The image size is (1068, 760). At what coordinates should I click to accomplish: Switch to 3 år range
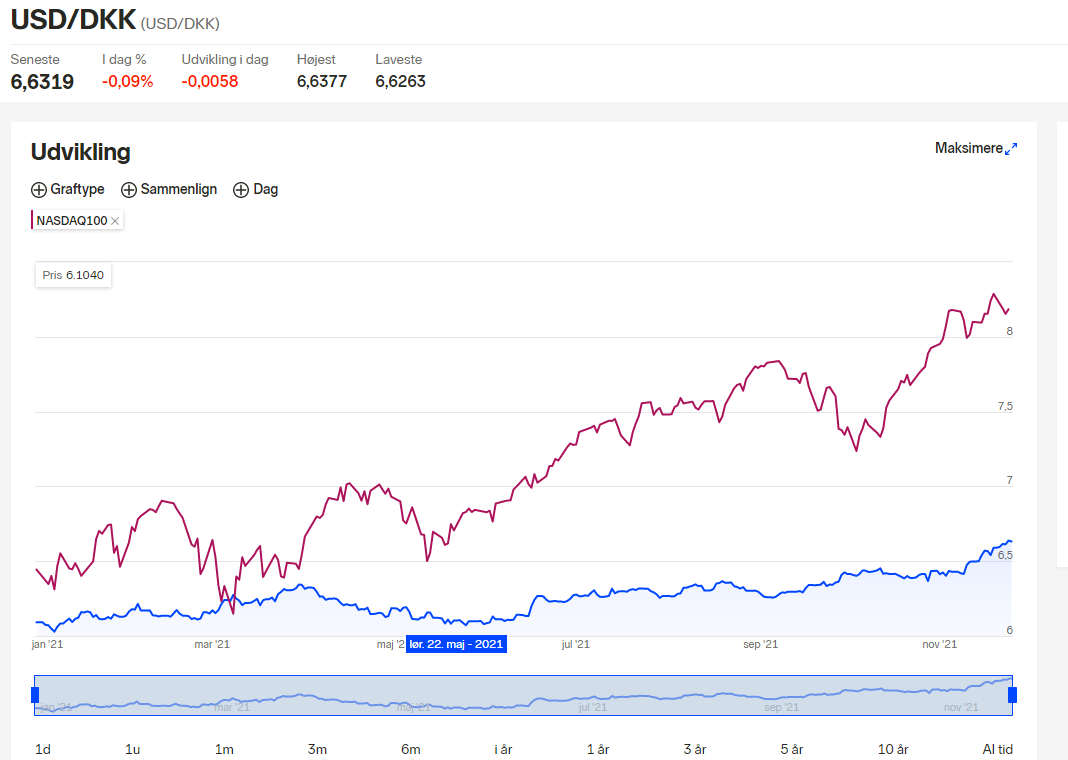[695, 749]
